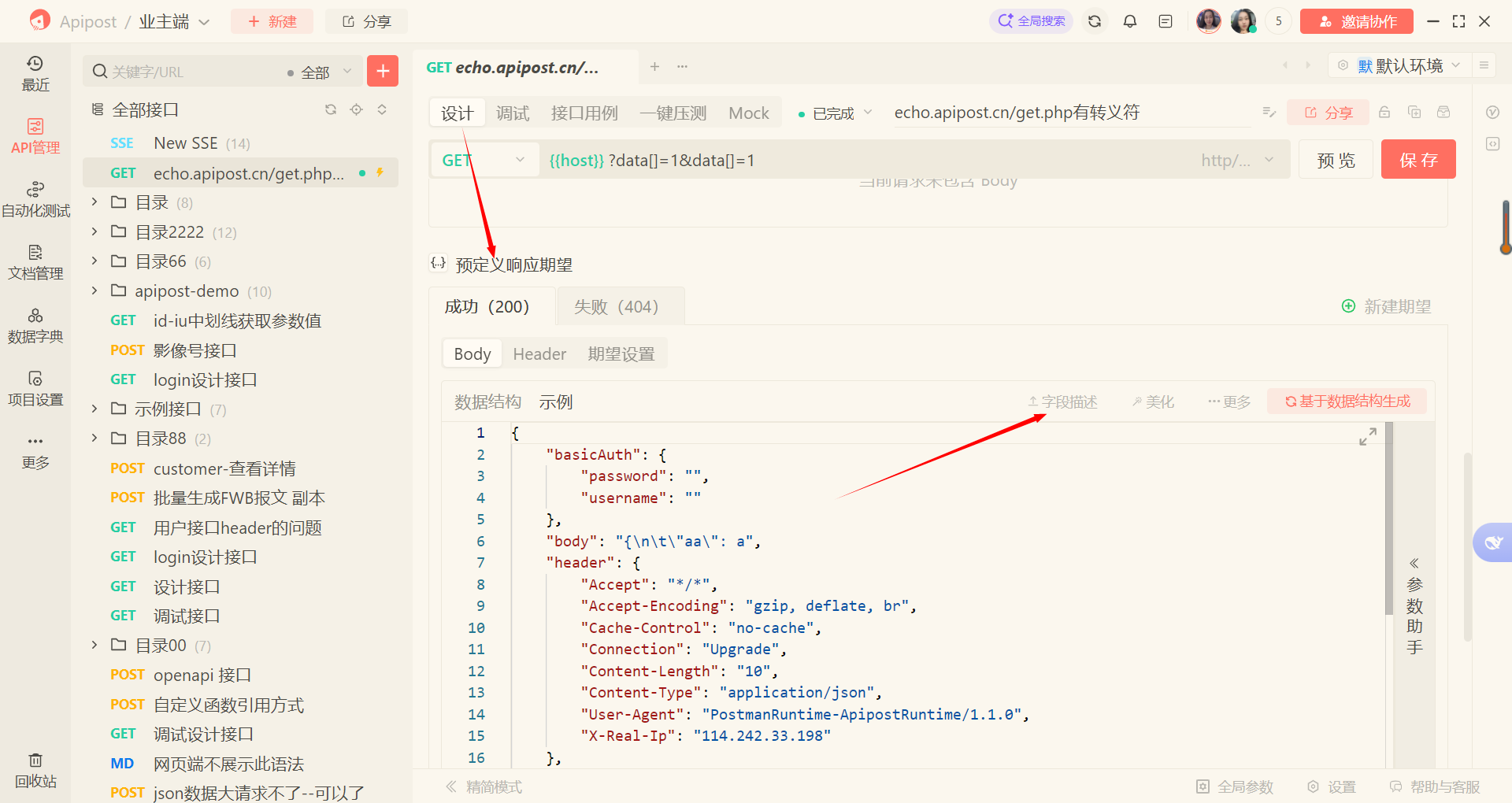The height and width of the screenshot is (803, 1512).
Task: Open the 最近 recent history panel
Action: coord(35,73)
